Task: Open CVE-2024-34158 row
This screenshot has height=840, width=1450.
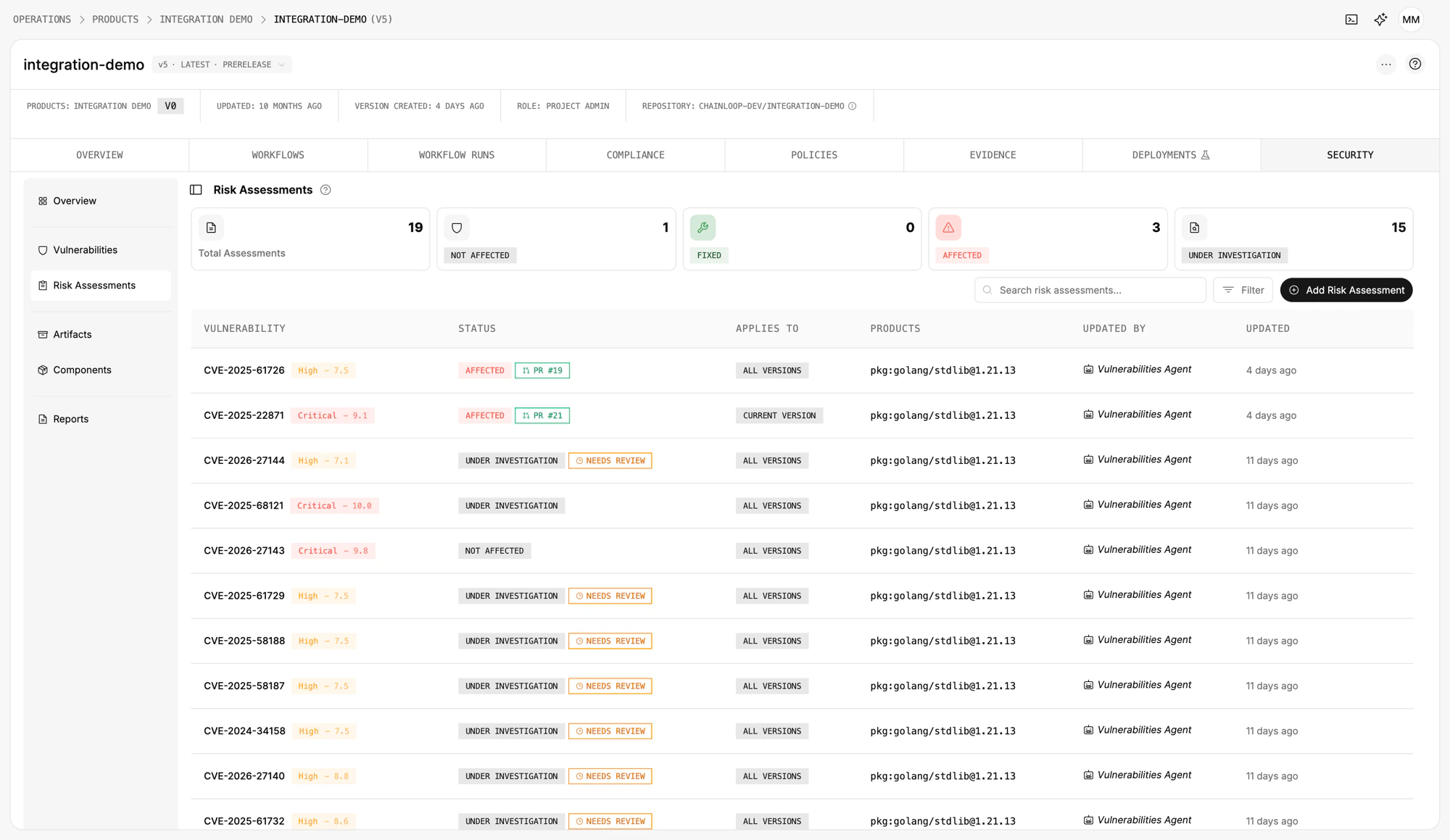Action: (x=802, y=731)
